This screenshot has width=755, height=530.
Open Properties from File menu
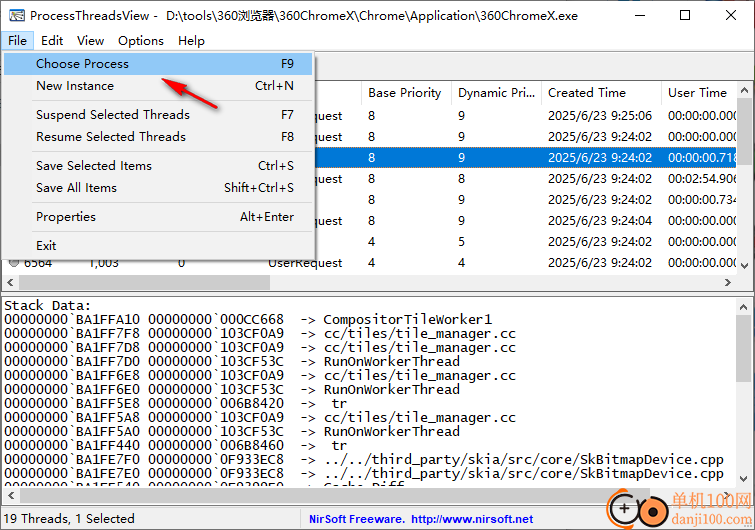click(x=158, y=217)
